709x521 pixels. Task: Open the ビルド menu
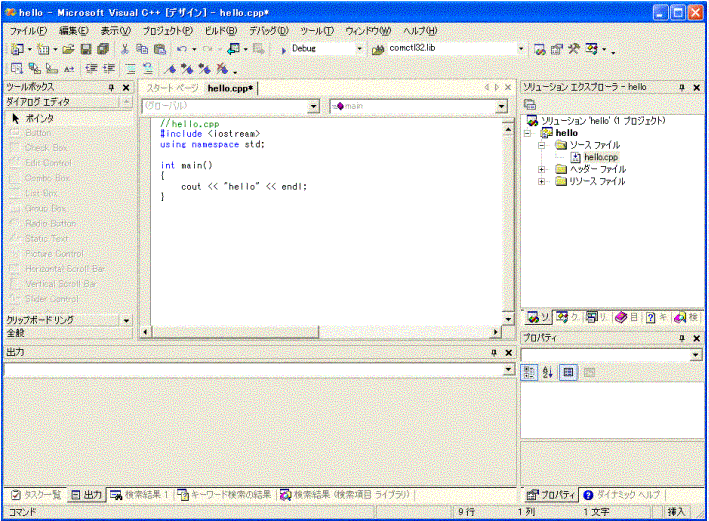point(220,30)
